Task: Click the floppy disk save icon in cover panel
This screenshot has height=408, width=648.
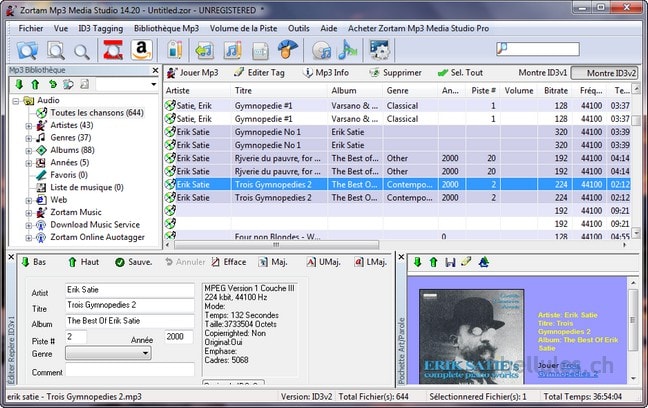Action: 450,262
